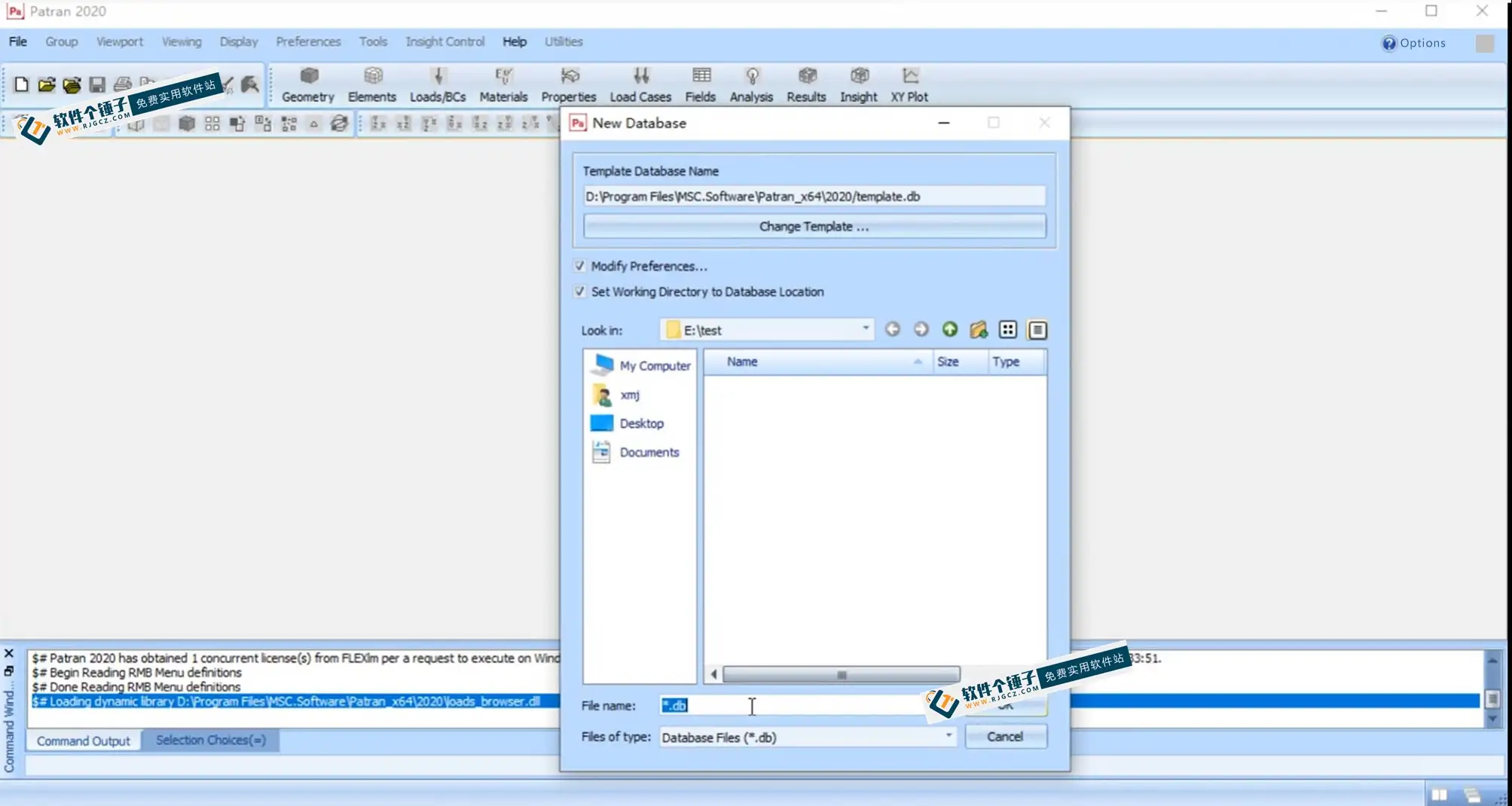Go up one folder level in the file dialog
Screen dimensions: 1512x806
tap(950, 329)
